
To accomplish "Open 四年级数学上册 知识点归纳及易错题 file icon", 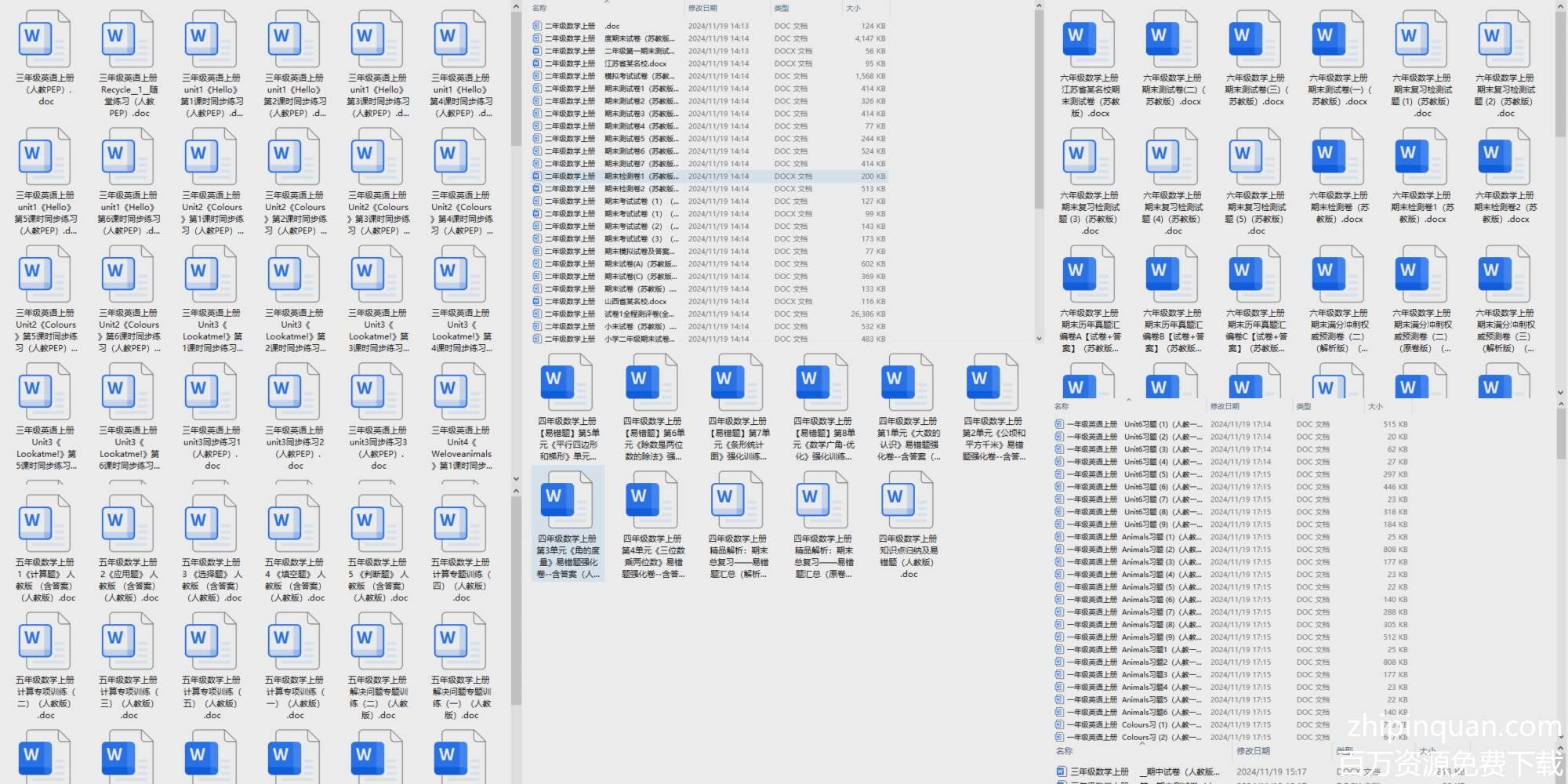I will 908,500.
